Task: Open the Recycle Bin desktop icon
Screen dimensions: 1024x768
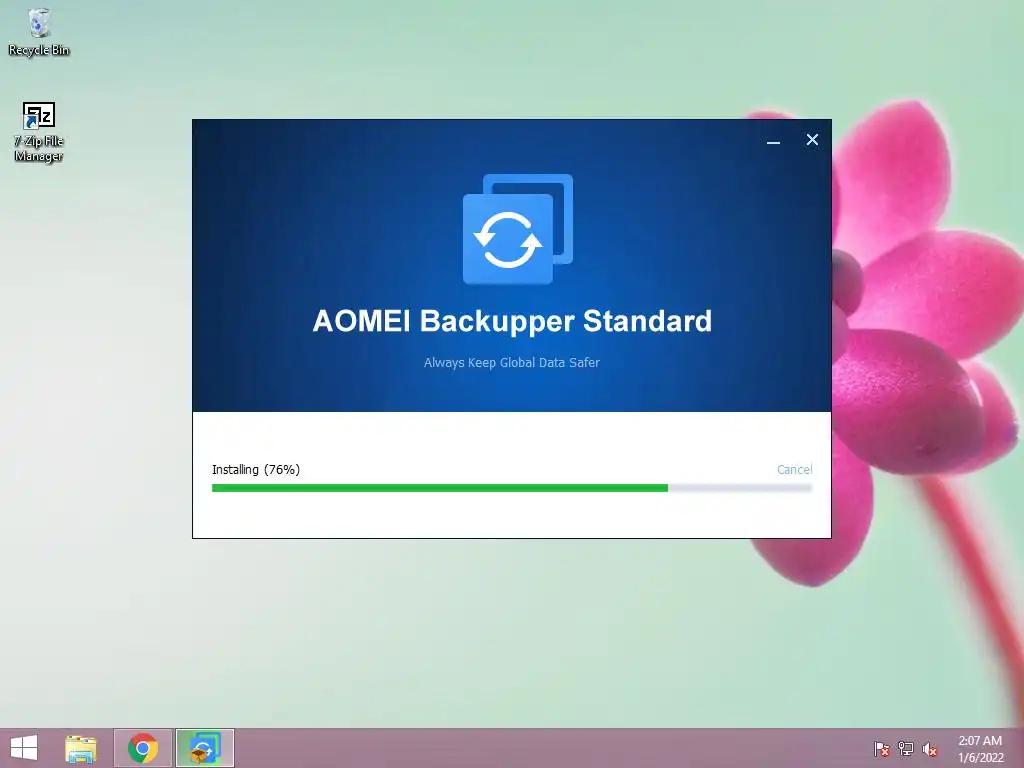Action: pos(39,32)
